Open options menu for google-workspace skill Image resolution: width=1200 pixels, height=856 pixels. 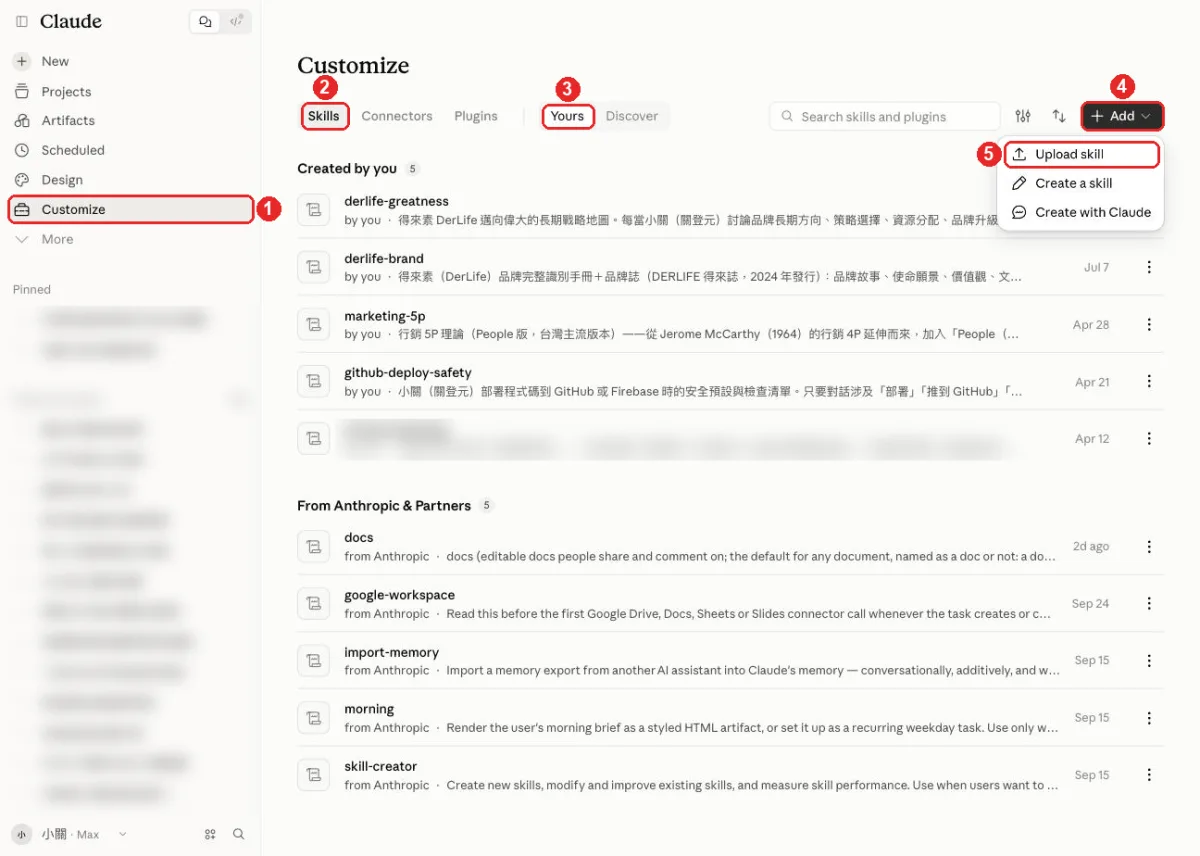(1149, 603)
